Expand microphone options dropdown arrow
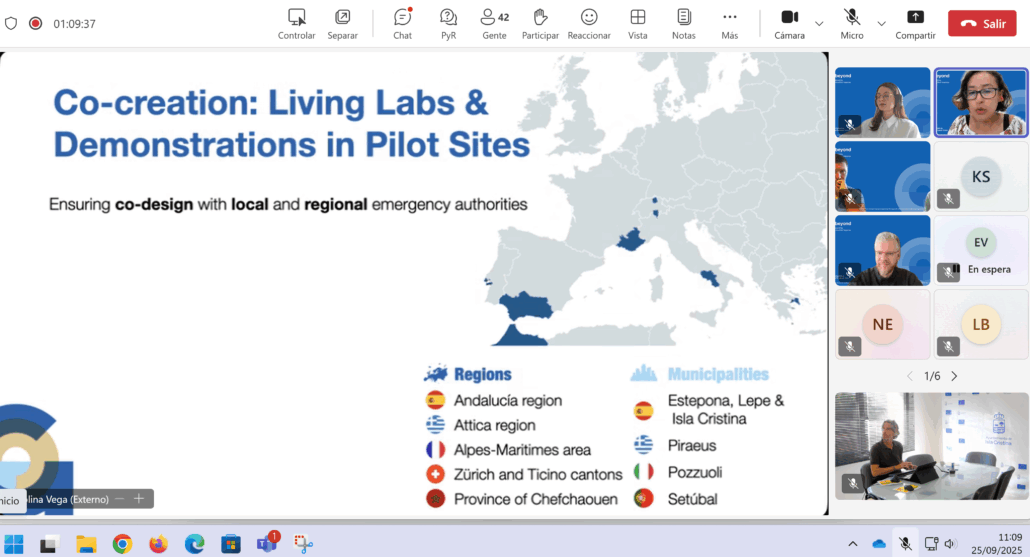Viewport: 1030px width, 557px height. click(881, 23)
